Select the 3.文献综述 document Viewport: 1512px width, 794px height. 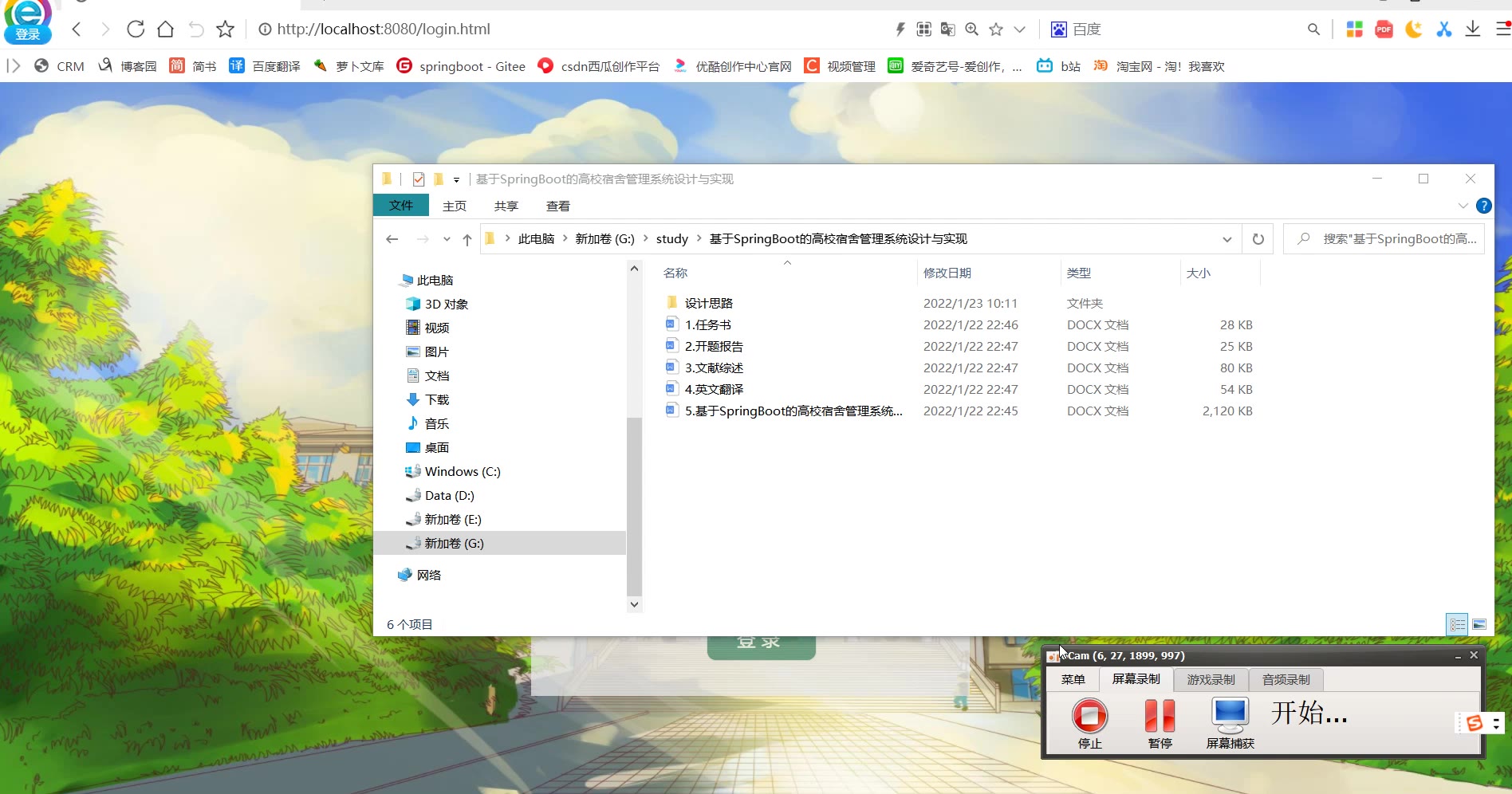click(x=714, y=368)
